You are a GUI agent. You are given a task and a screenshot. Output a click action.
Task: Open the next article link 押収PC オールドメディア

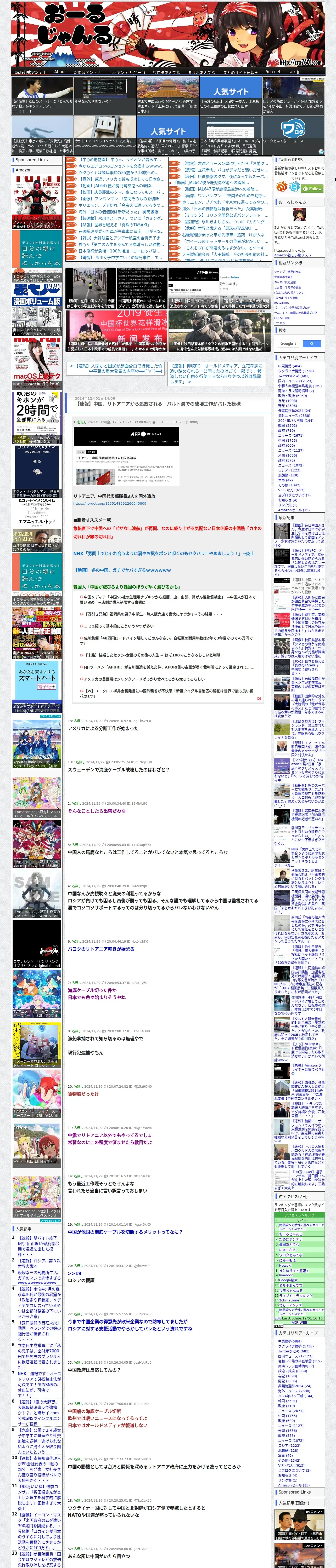(216, 374)
